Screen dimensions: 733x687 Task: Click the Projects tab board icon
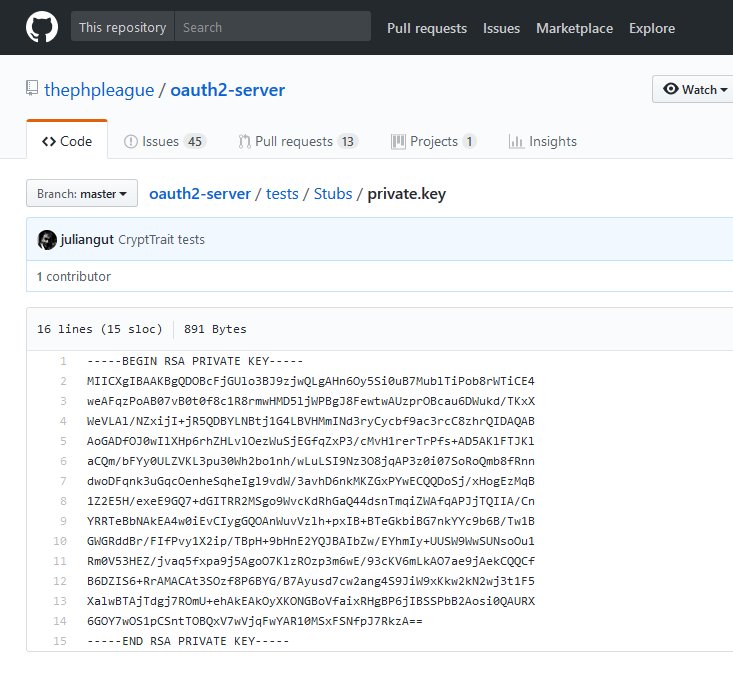pyautogui.click(x=398, y=141)
